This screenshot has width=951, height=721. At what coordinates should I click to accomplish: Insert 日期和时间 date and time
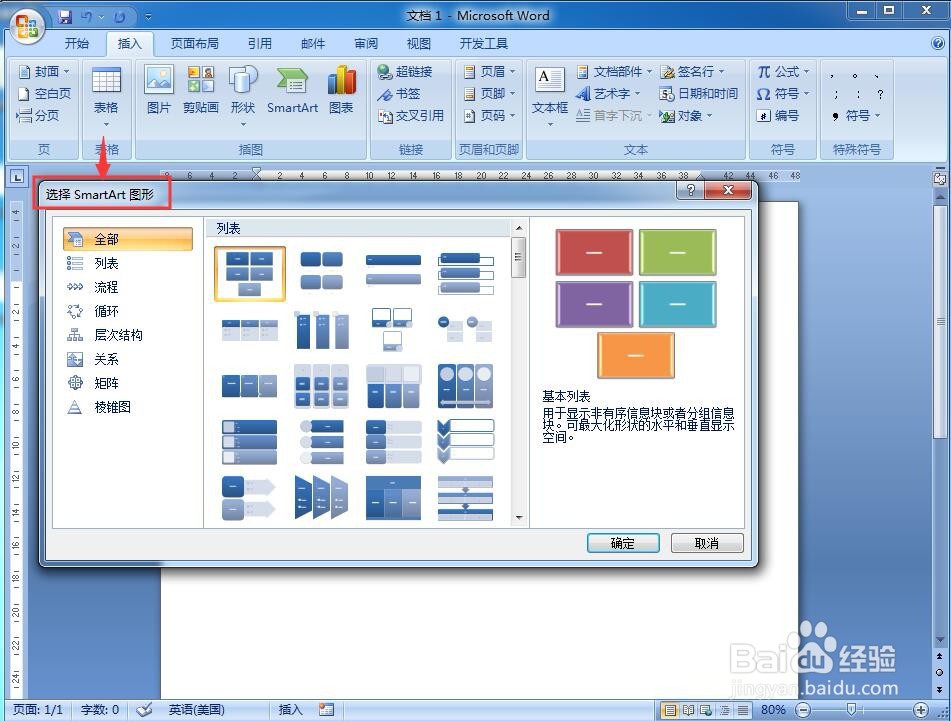pos(699,93)
